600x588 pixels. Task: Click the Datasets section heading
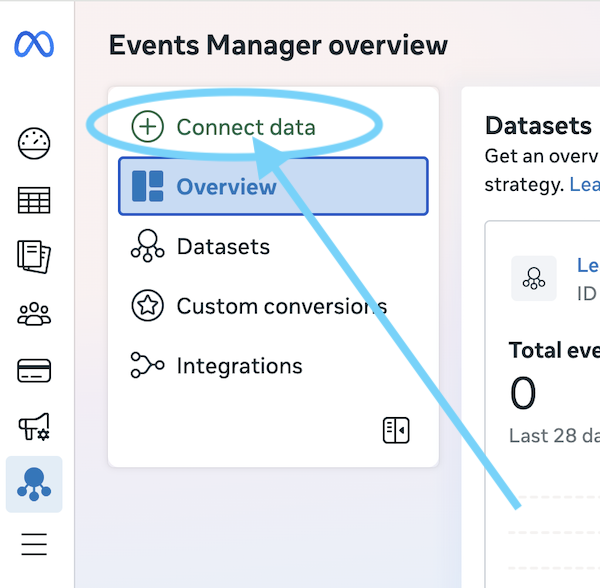click(538, 125)
